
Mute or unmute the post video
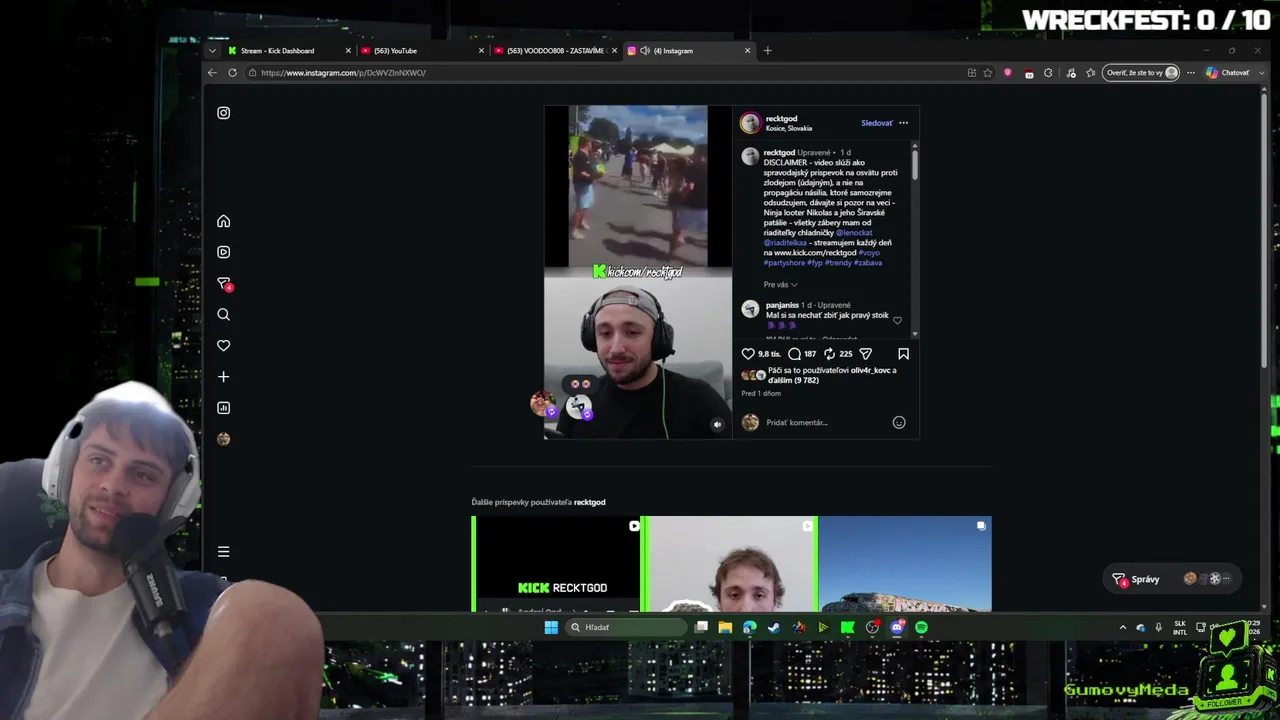(717, 425)
